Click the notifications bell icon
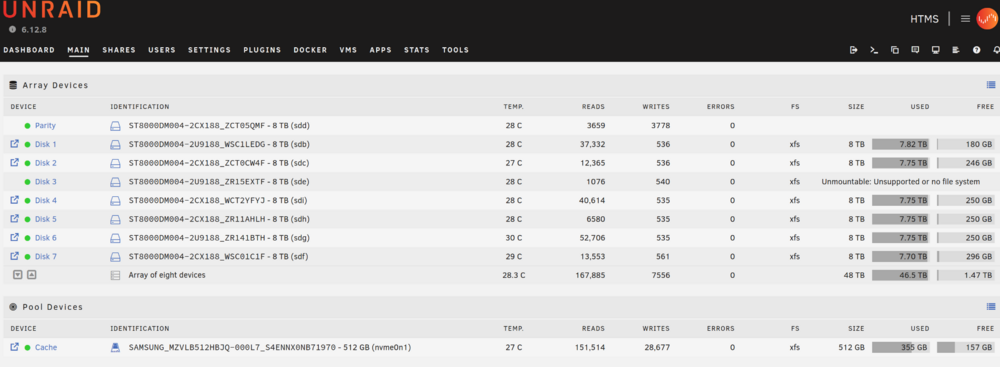Image resolution: width=1000 pixels, height=367 pixels. point(996,50)
